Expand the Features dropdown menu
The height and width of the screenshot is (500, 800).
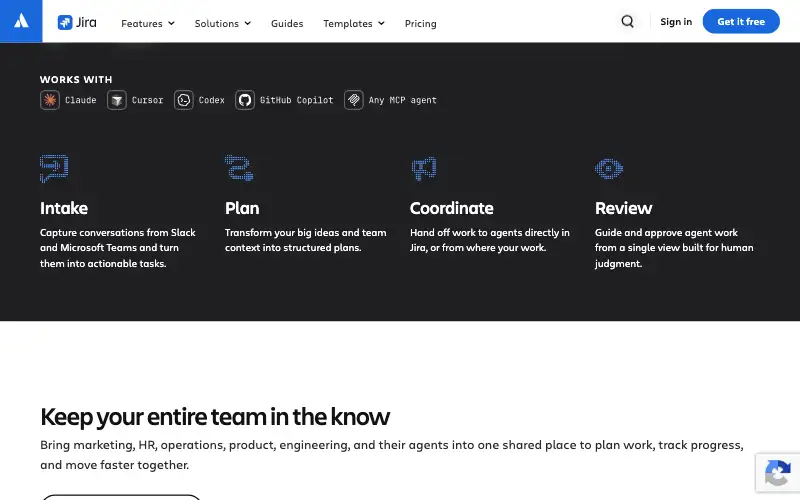click(x=148, y=23)
